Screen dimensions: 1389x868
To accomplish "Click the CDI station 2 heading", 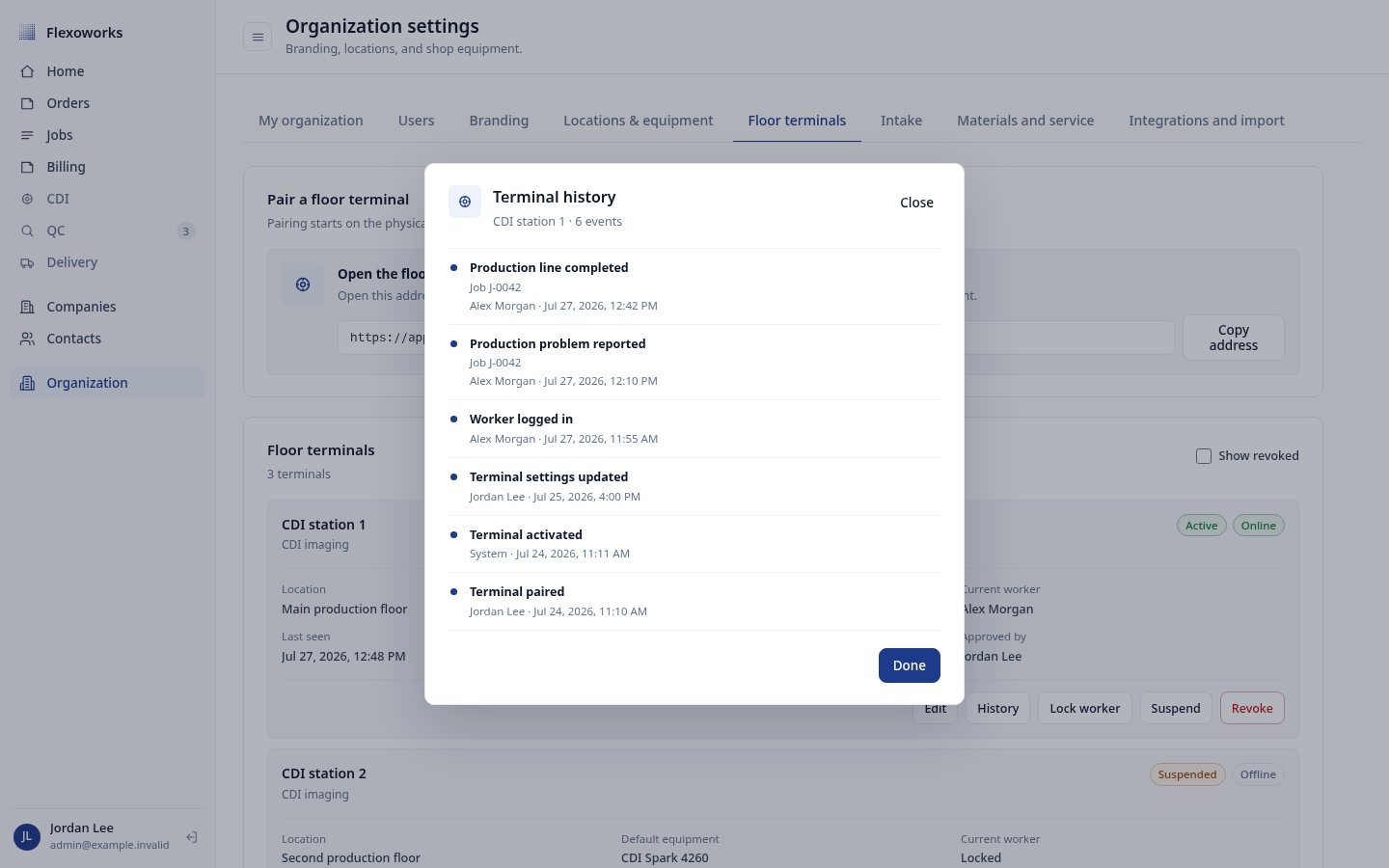I will [324, 773].
